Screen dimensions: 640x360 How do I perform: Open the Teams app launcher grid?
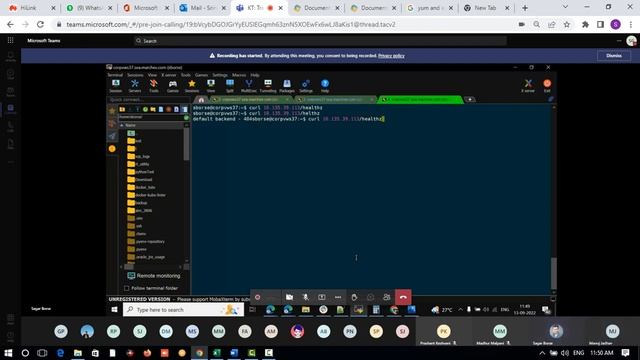coord(11,40)
